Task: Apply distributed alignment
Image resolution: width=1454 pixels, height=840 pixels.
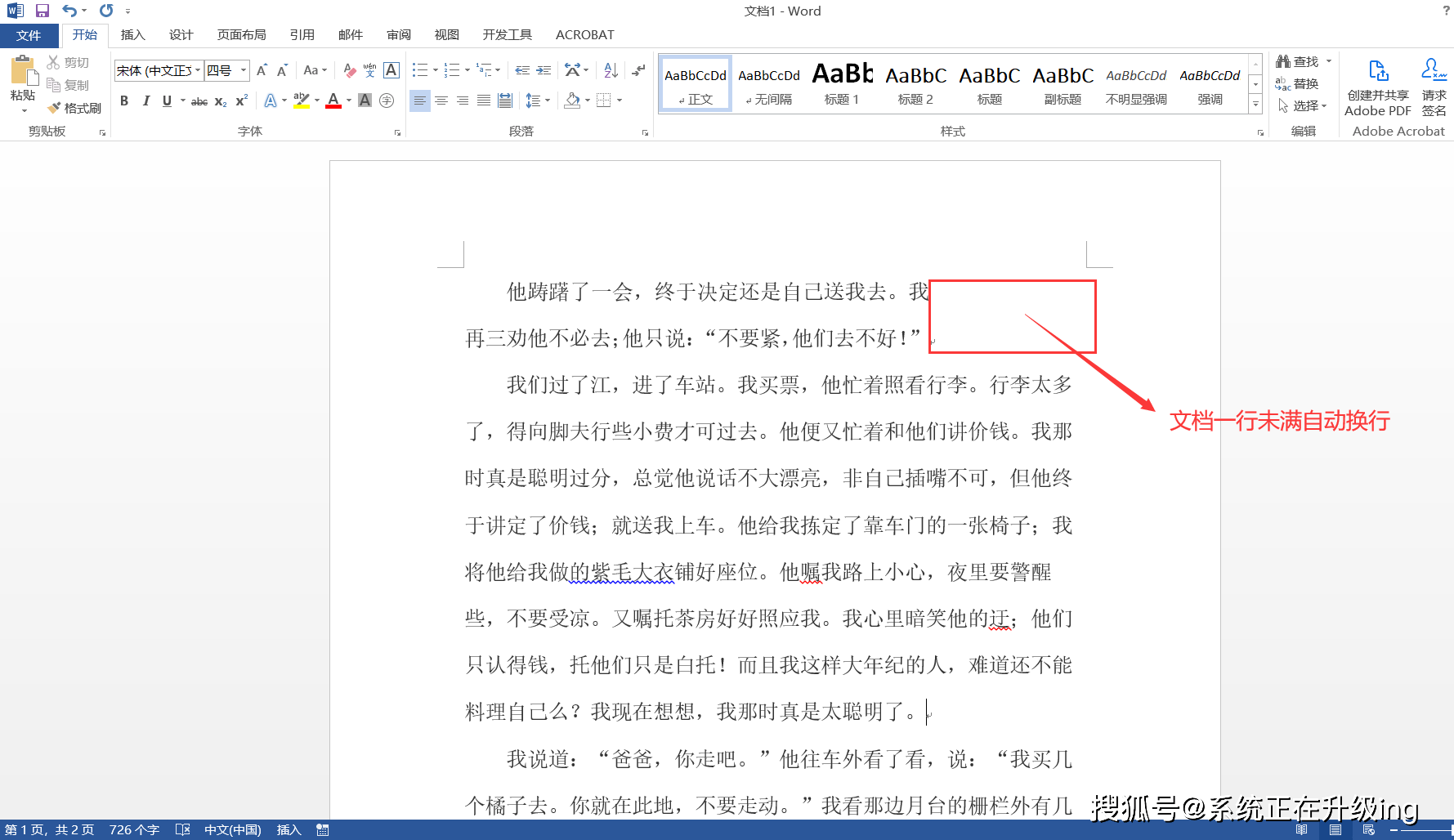Action: [505, 101]
